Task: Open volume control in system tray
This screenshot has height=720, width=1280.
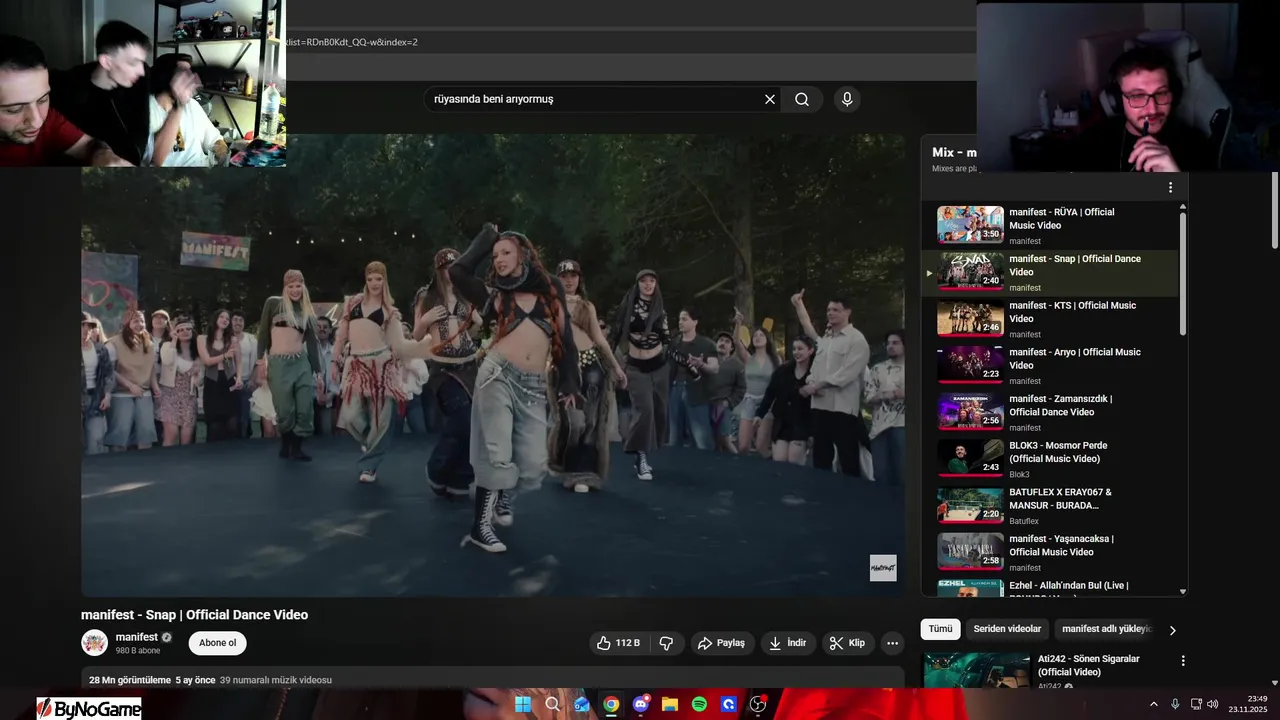Action: tap(1213, 704)
